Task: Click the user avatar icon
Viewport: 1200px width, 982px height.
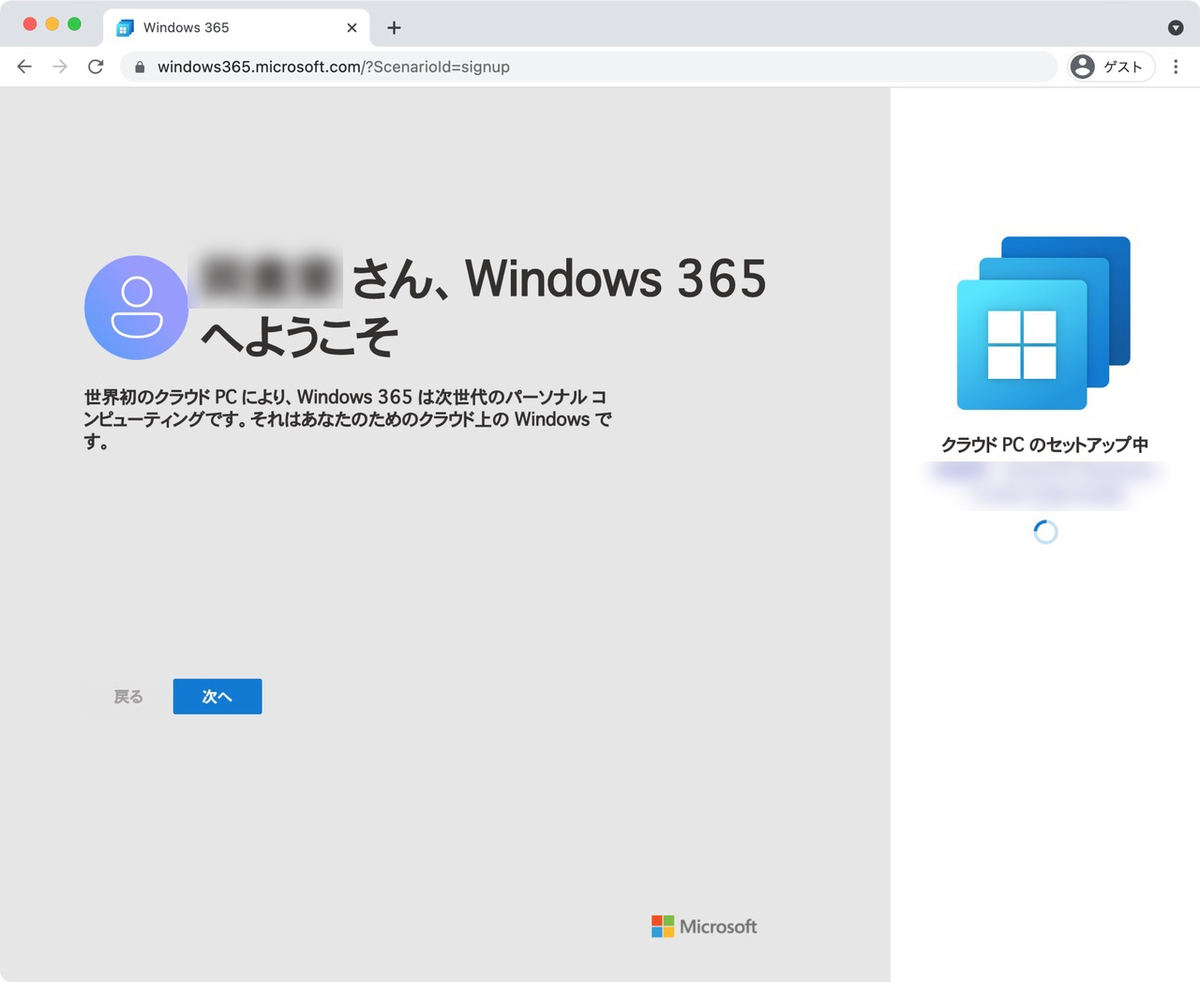Action: 136,307
